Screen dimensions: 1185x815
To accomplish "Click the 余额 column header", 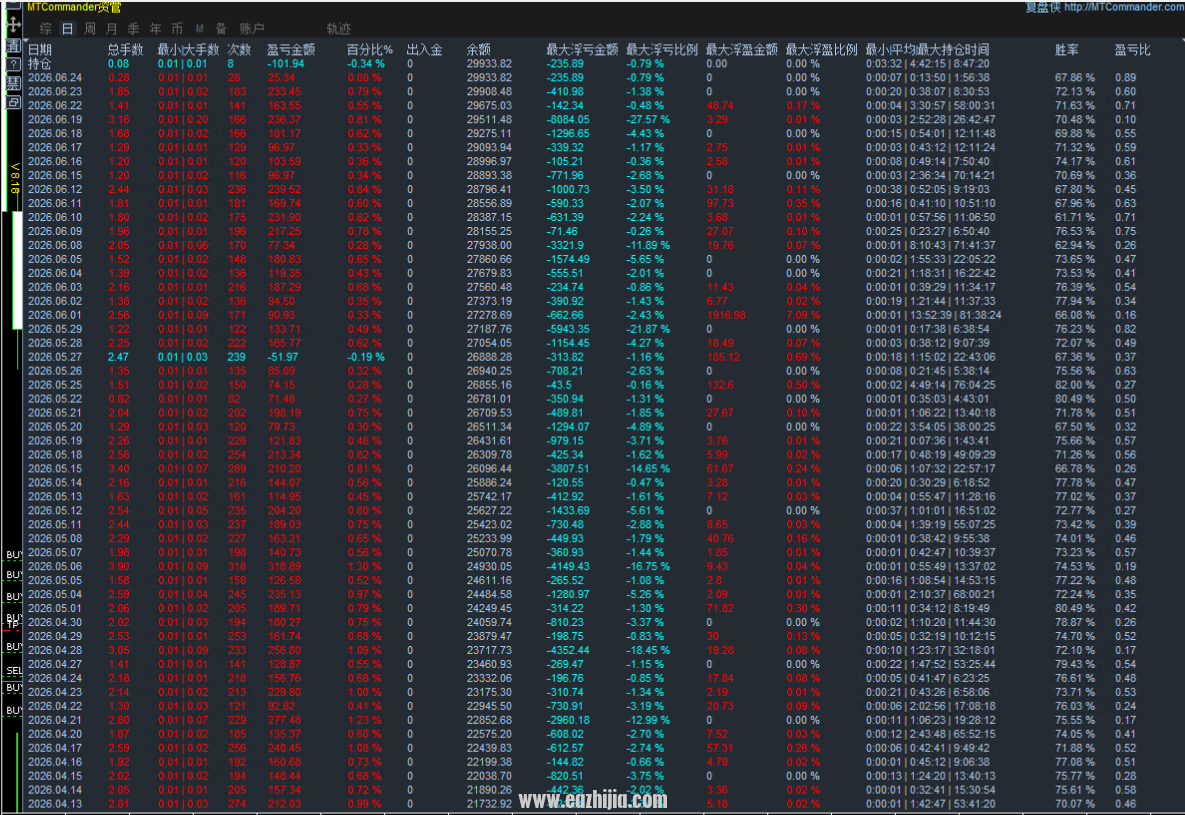I will pyautogui.click(x=478, y=50).
